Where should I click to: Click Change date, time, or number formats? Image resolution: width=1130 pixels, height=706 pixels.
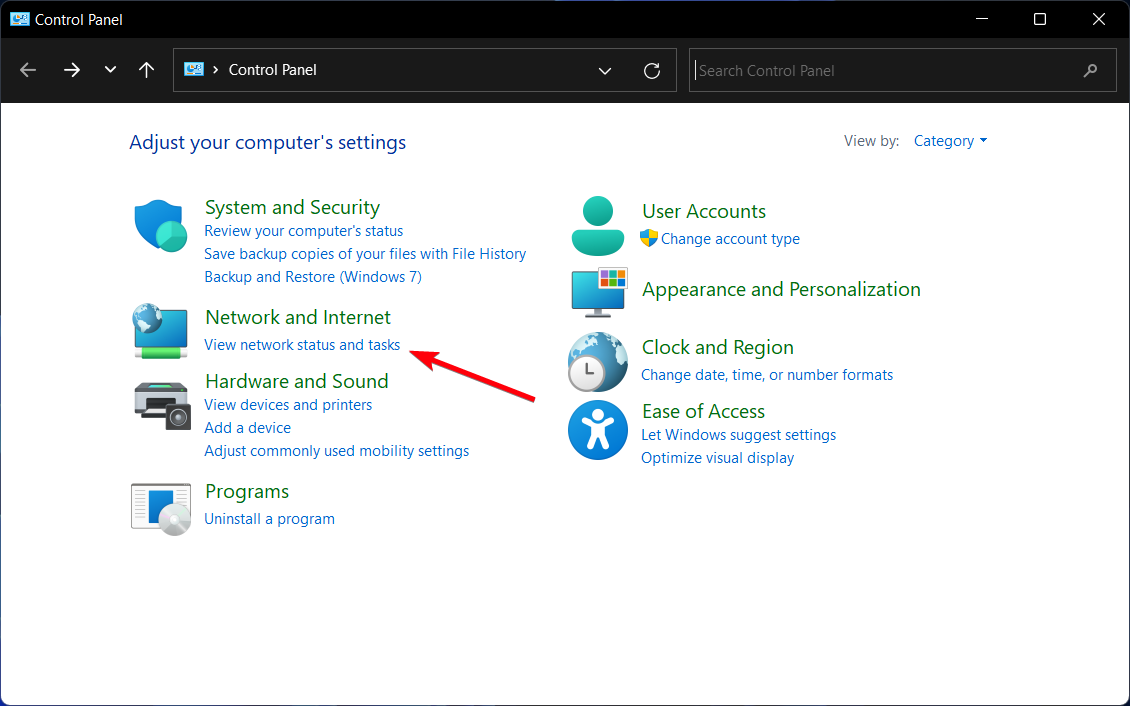(x=767, y=375)
